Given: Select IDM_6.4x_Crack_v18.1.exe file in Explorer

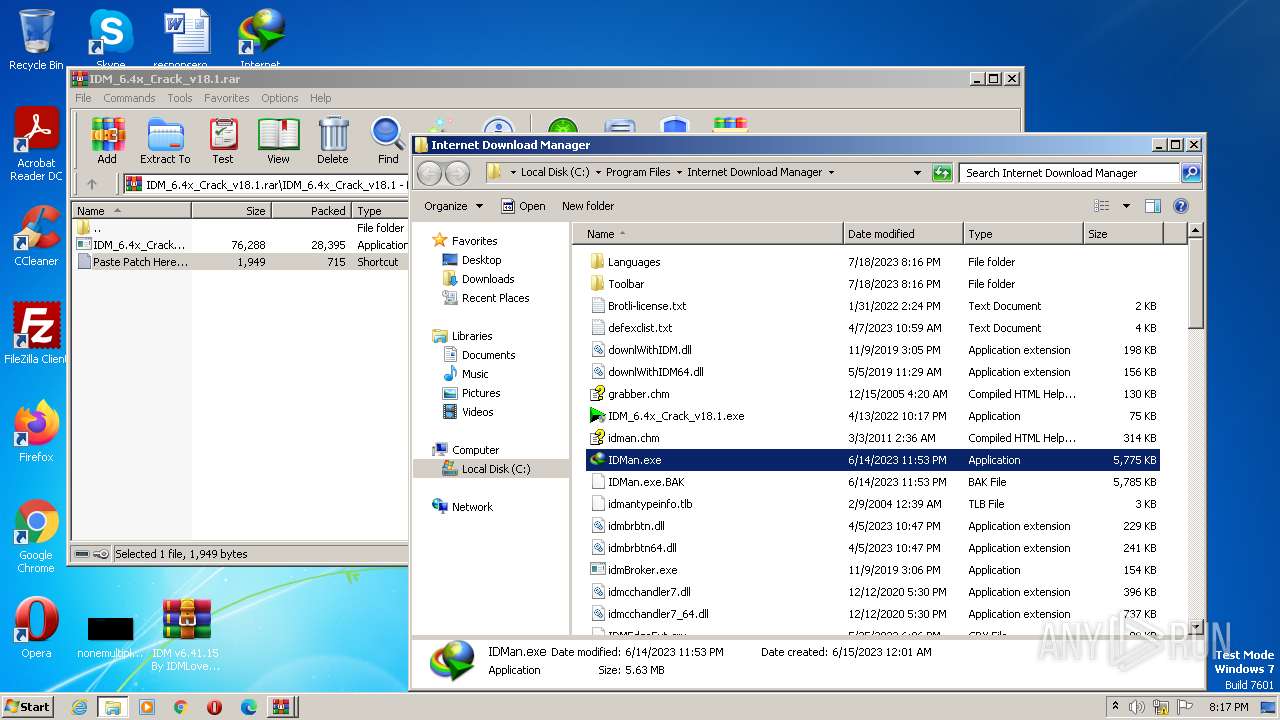Looking at the screenshot, I should click(x=873, y=416).
